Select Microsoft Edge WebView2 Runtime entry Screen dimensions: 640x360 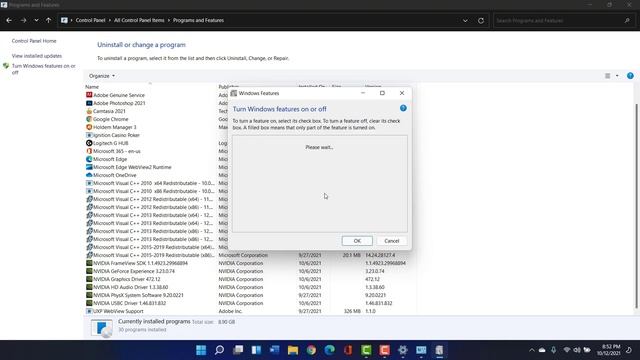coord(132,167)
